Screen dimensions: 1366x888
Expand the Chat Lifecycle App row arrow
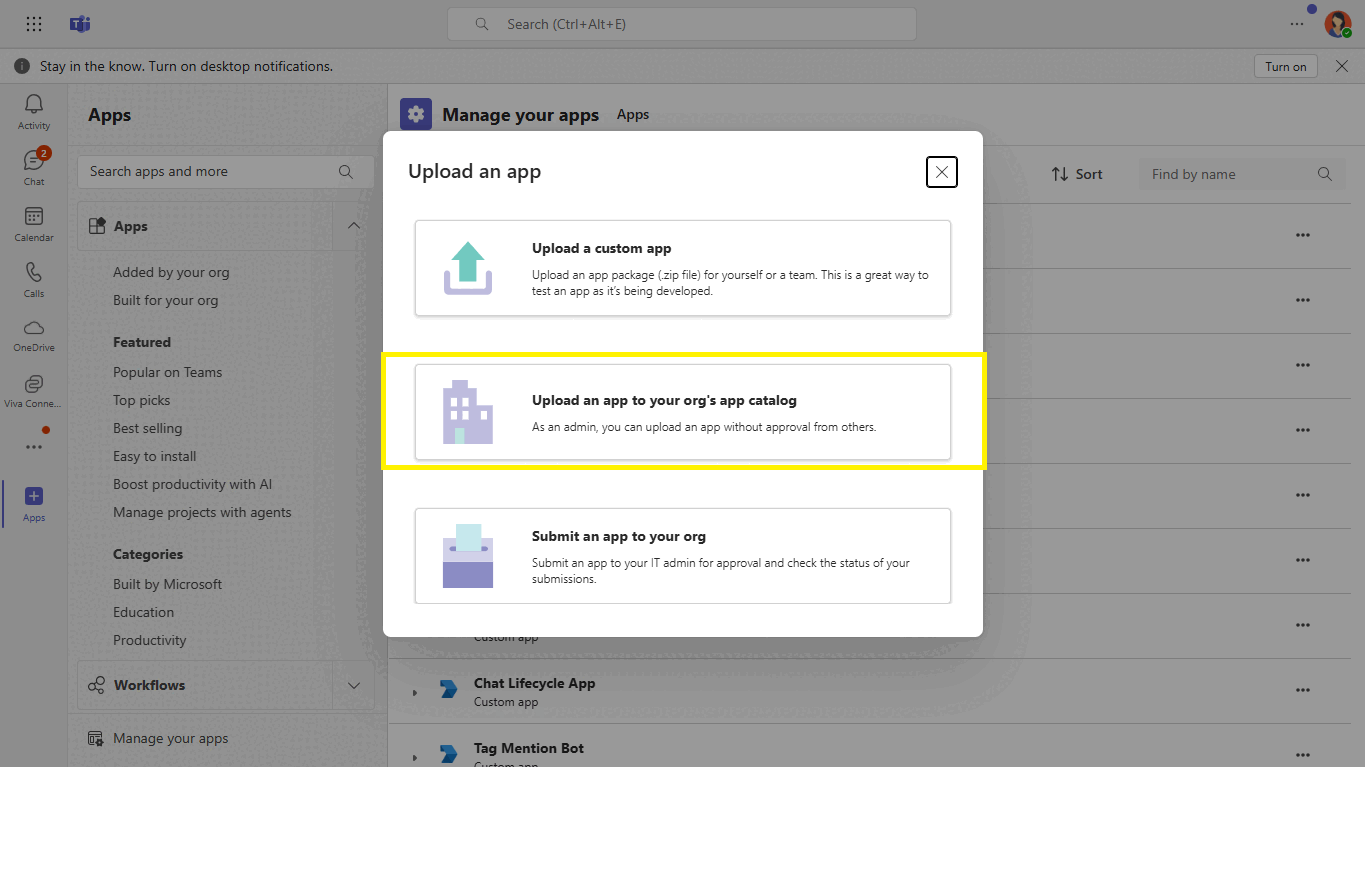coord(415,692)
